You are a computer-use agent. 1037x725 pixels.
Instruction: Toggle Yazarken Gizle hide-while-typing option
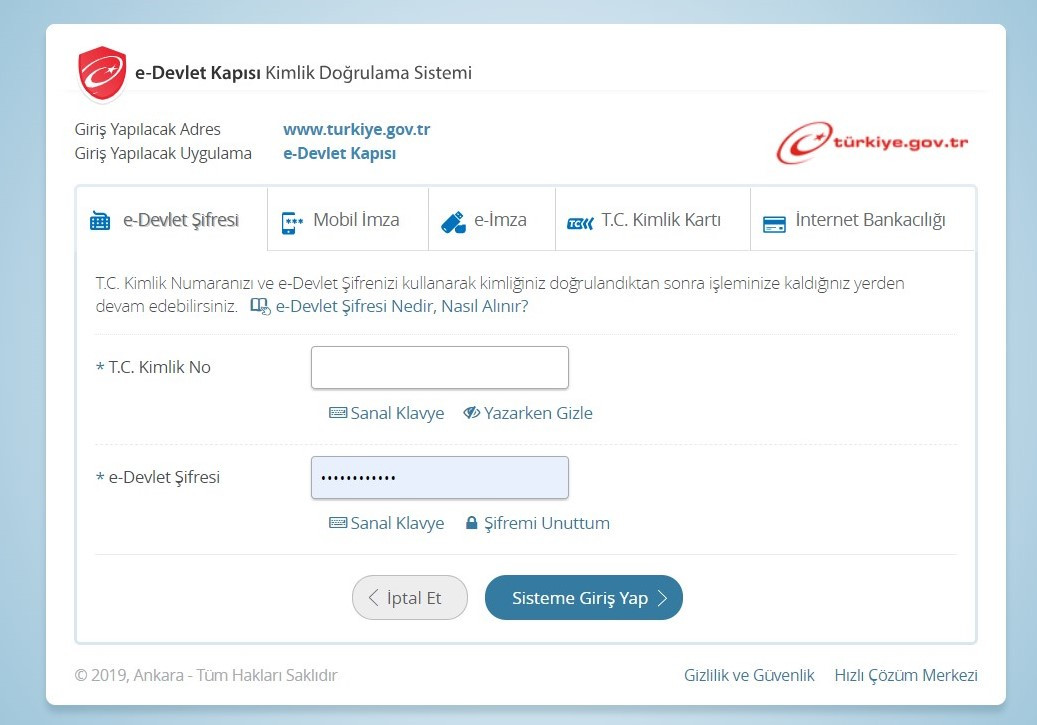tap(528, 413)
